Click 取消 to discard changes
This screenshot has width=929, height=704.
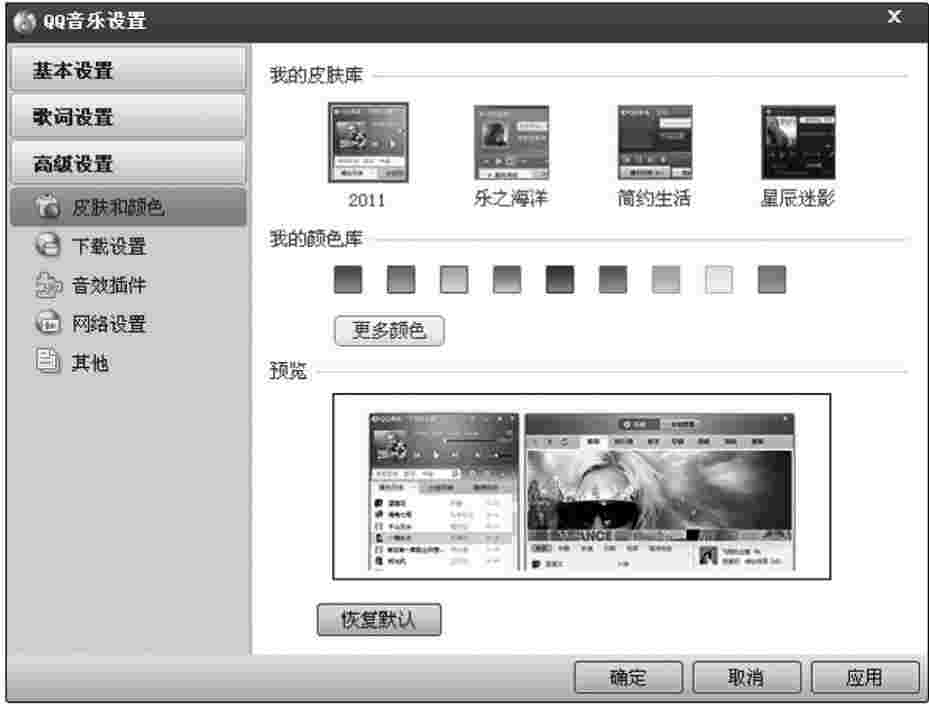pyautogui.click(x=747, y=677)
